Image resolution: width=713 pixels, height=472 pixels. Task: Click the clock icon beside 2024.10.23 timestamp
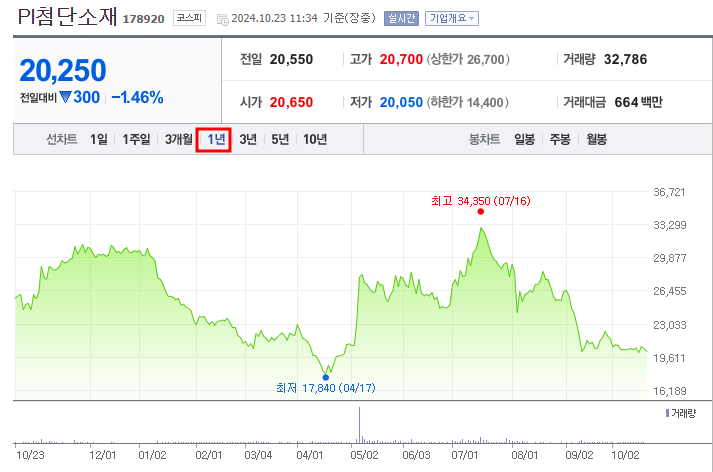(222, 20)
